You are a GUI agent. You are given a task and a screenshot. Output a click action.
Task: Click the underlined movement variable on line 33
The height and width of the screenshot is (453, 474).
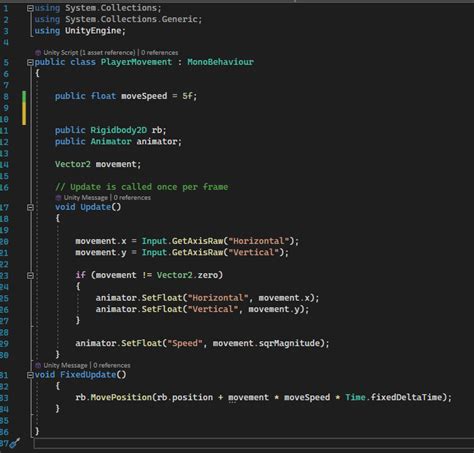tap(248, 398)
